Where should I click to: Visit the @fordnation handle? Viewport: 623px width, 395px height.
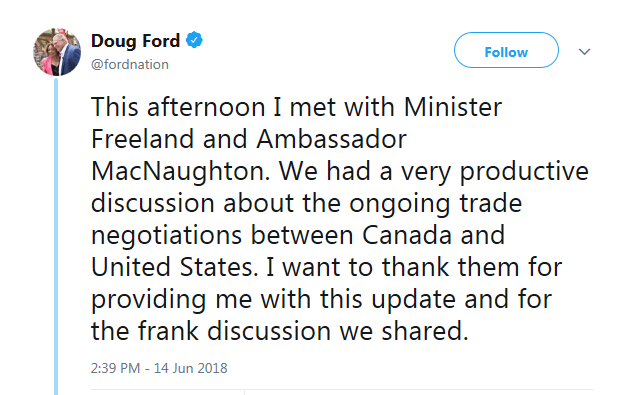pos(130,64)
